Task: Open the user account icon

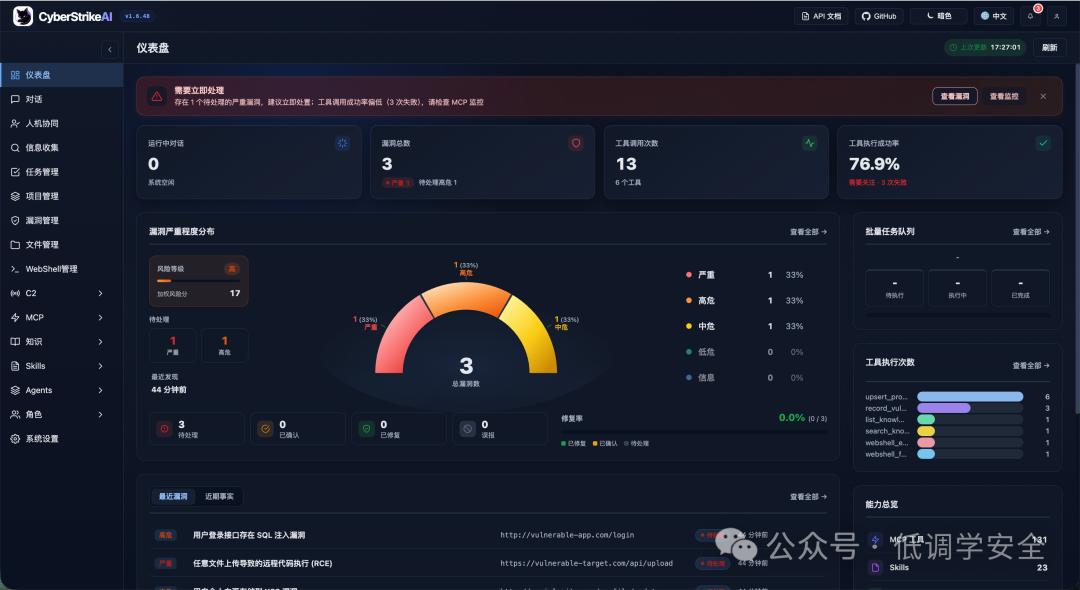Action: tap(1057, 16)
